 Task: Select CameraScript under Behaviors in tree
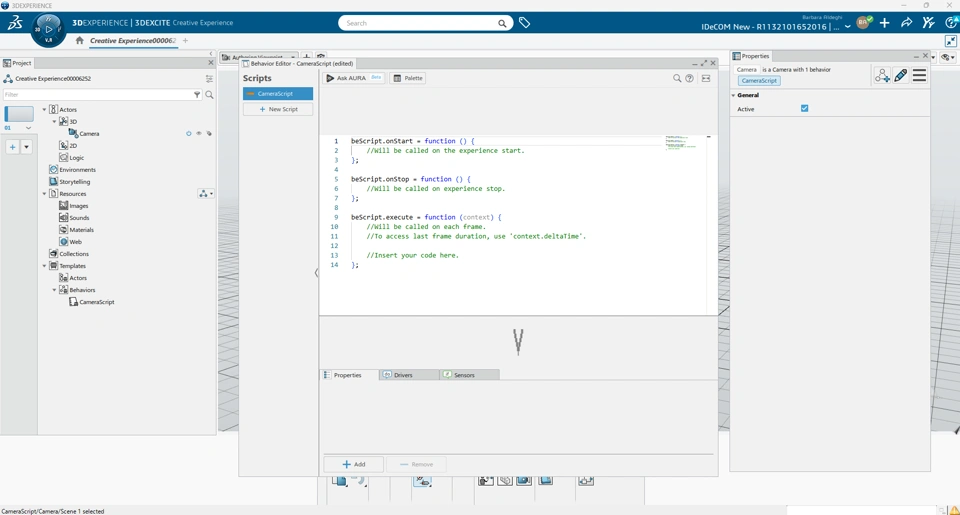click(97, 302)
